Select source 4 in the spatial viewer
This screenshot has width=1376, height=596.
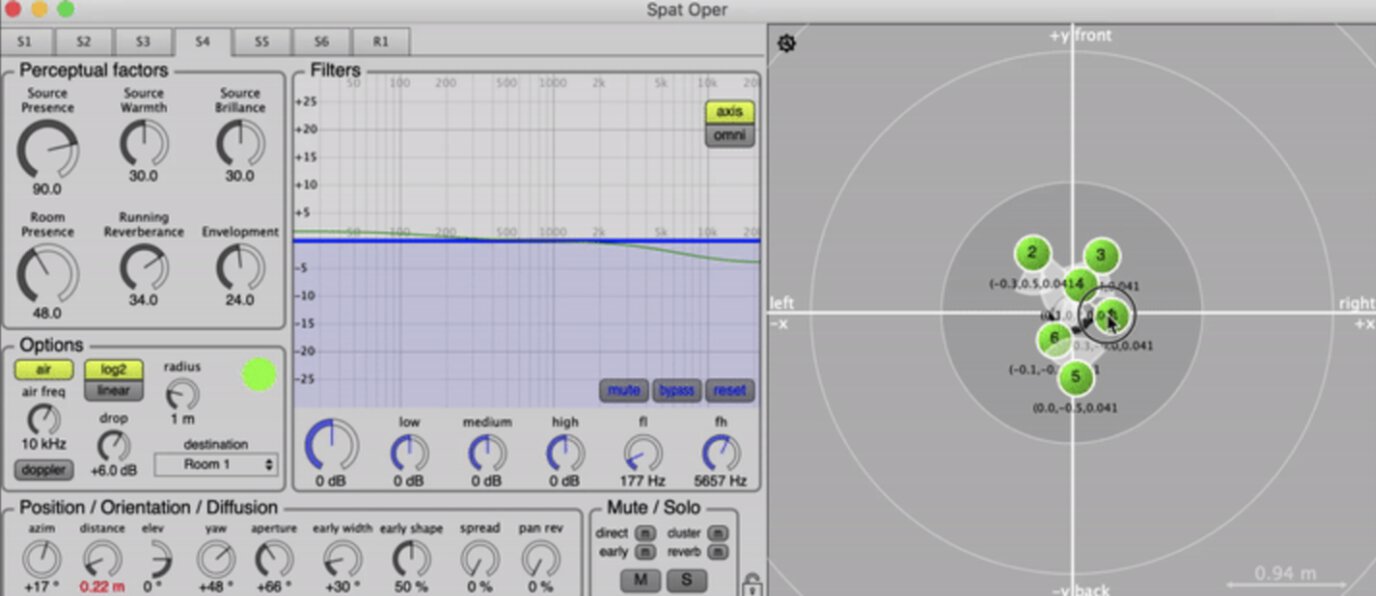click(x=1079, y=285)
